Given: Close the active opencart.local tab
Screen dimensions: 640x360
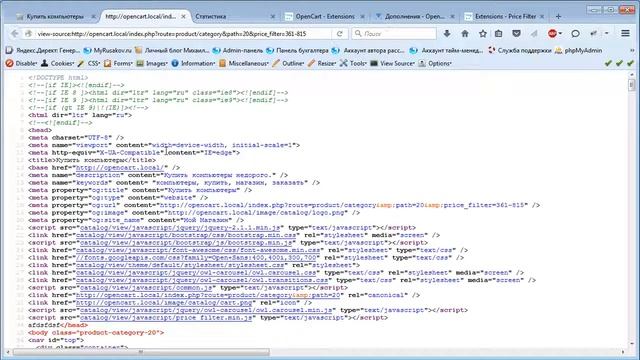Looking at the screenshot, I should tap(183, 16).
